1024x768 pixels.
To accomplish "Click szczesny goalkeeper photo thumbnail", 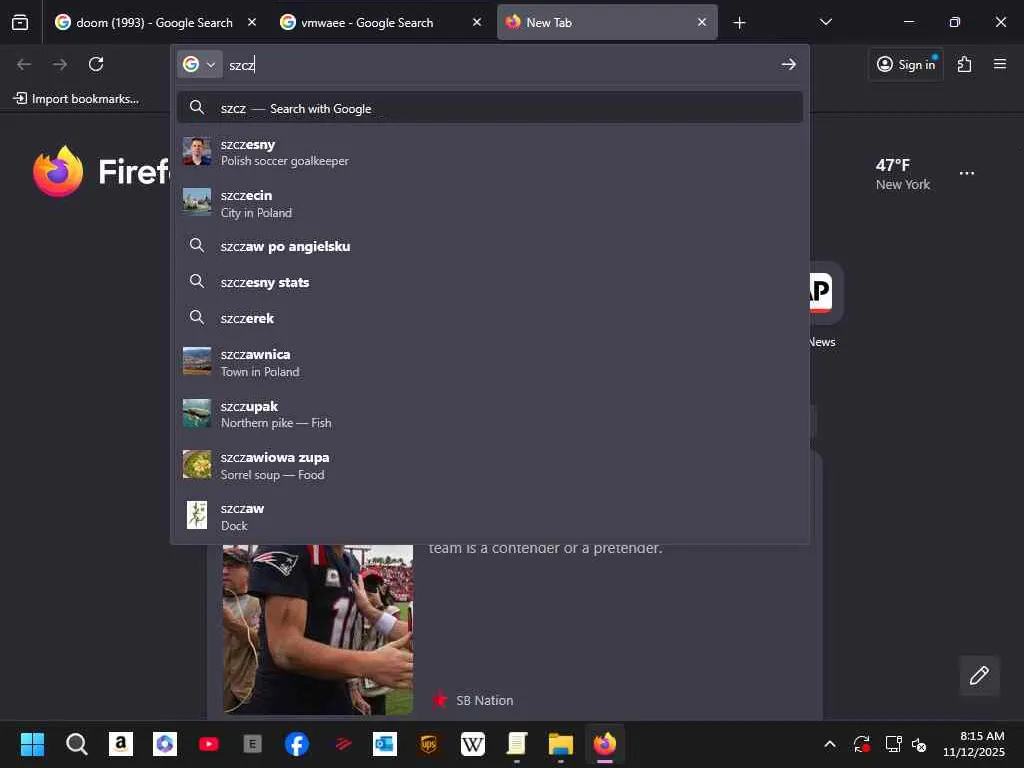I will (197, 152).
